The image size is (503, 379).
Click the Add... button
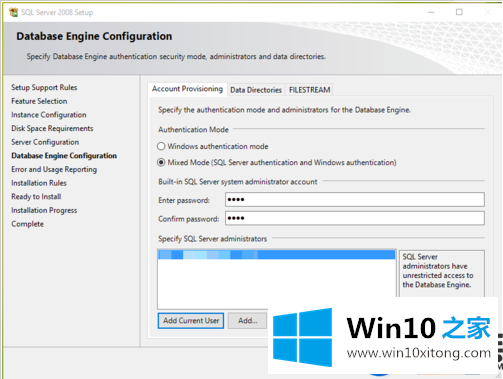[x=248, y=321]
